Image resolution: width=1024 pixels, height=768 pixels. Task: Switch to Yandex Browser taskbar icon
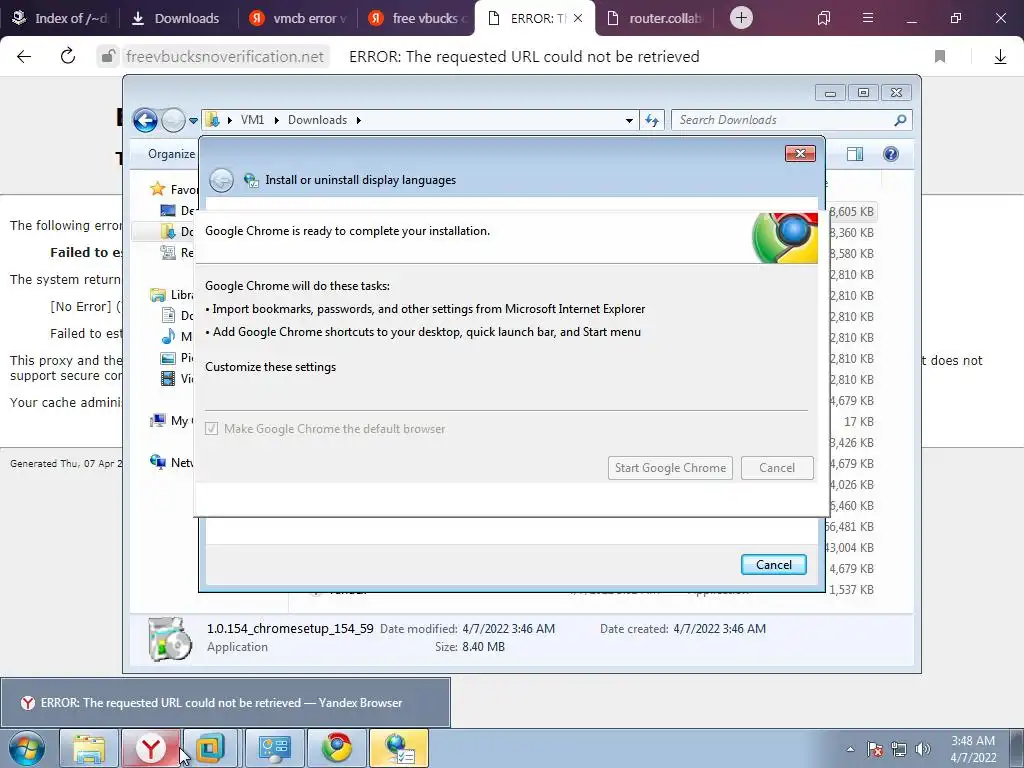151,748
